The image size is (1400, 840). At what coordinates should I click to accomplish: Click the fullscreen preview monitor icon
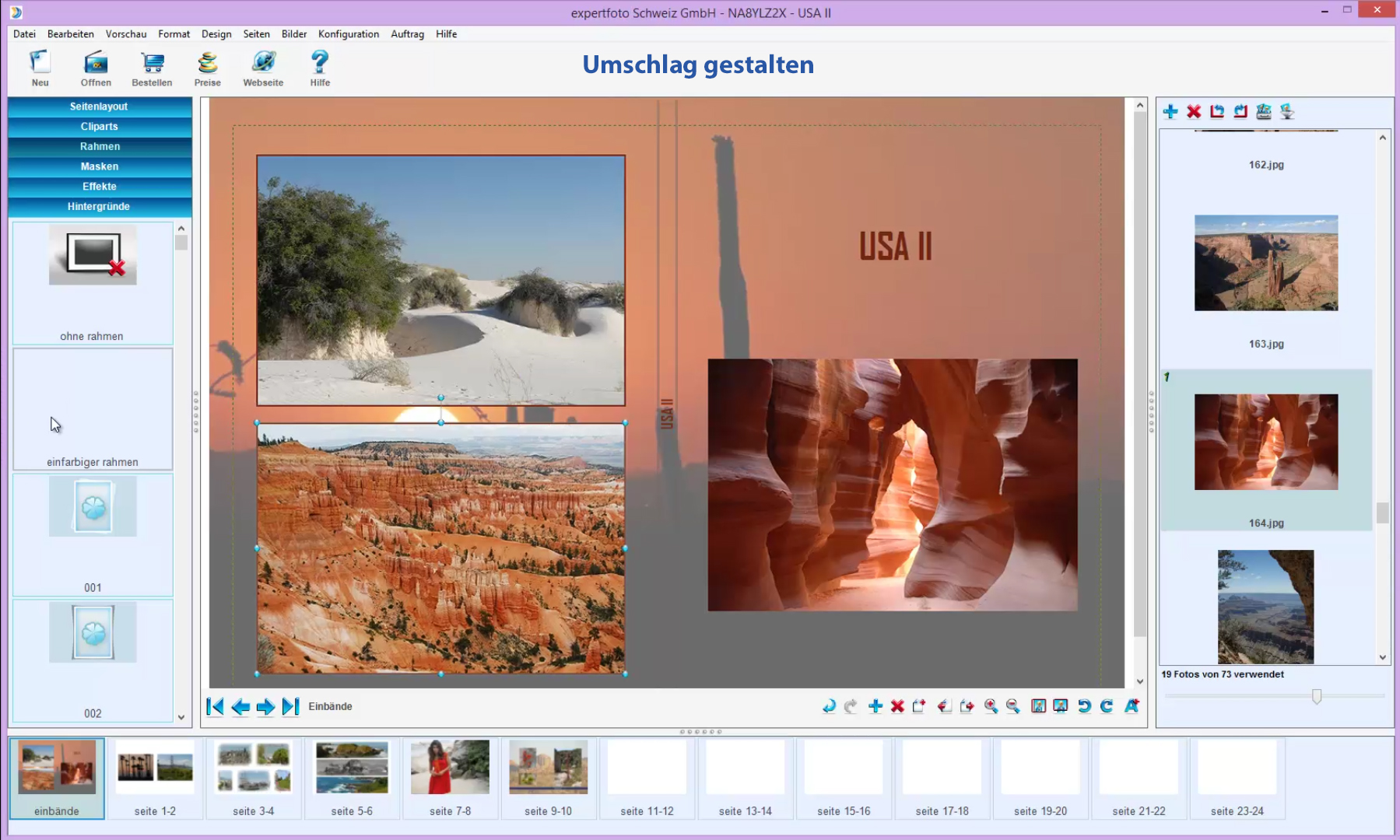1060,705
